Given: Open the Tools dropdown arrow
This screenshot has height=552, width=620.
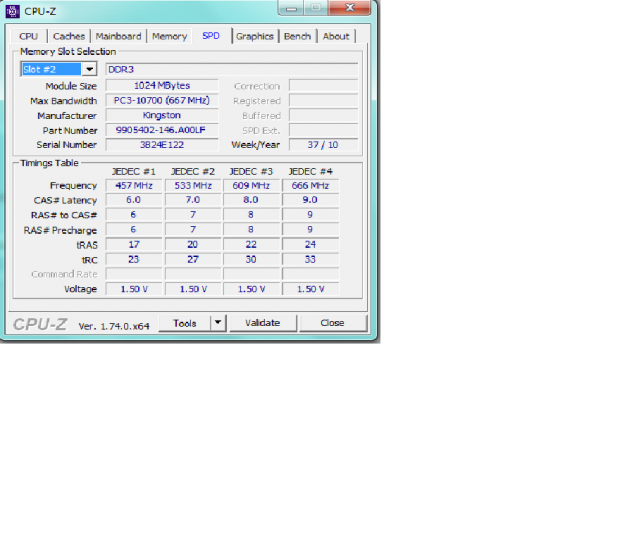Looking at the screenshot, I should tap(218, 323).
